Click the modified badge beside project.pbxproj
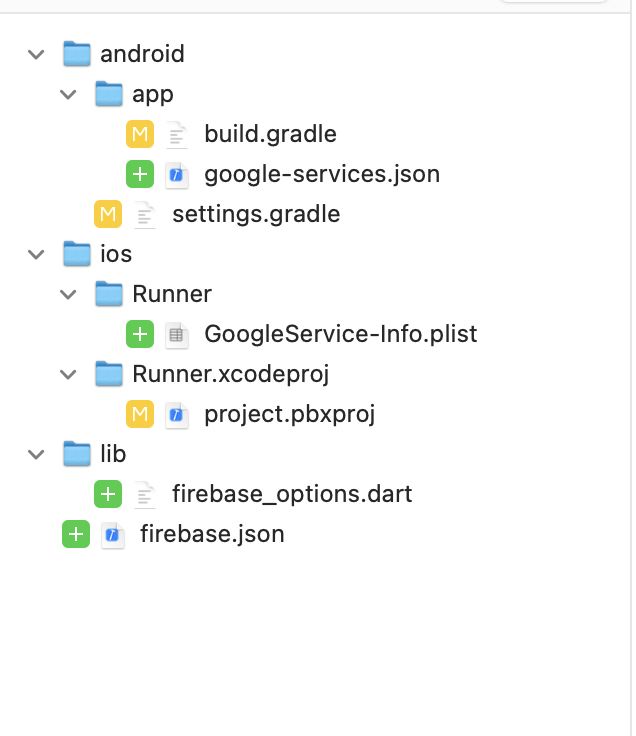 tap(140, 414)
